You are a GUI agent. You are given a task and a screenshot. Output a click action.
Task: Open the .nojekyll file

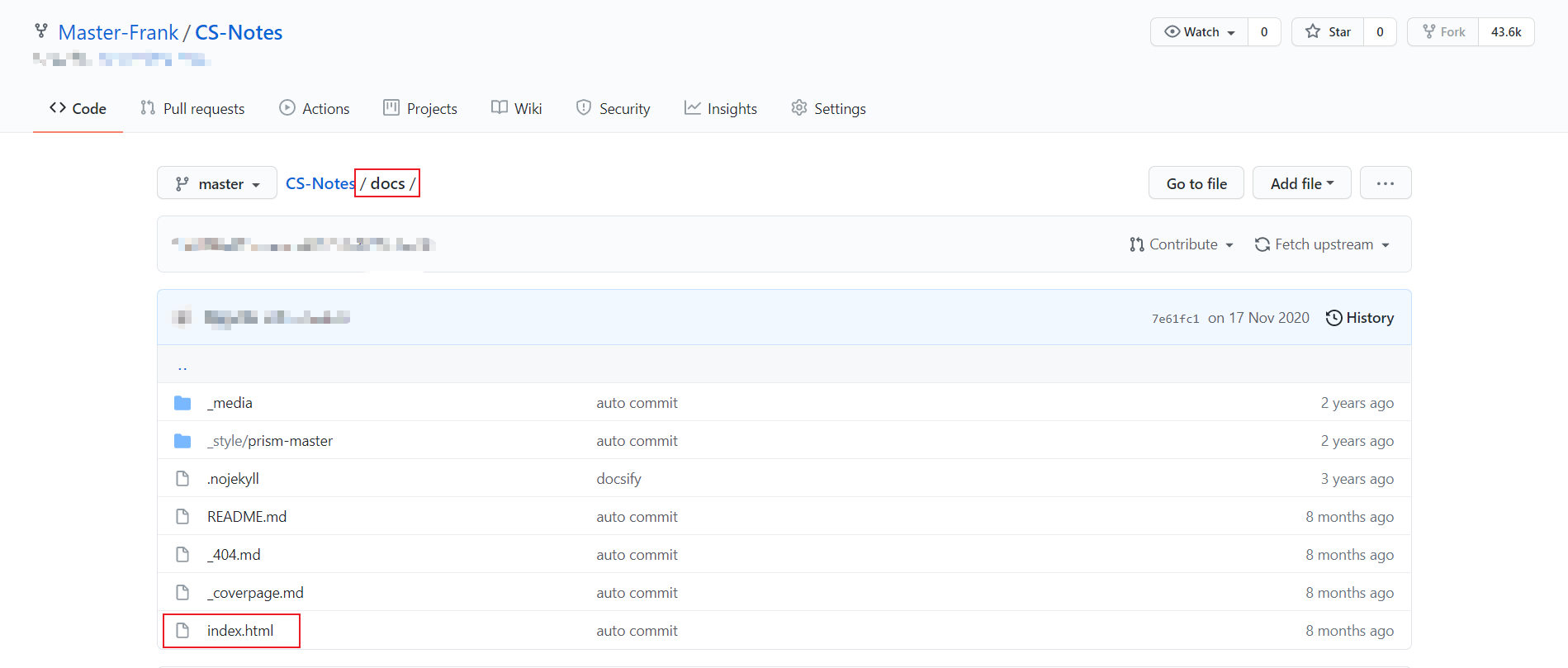tap(233, 479)
